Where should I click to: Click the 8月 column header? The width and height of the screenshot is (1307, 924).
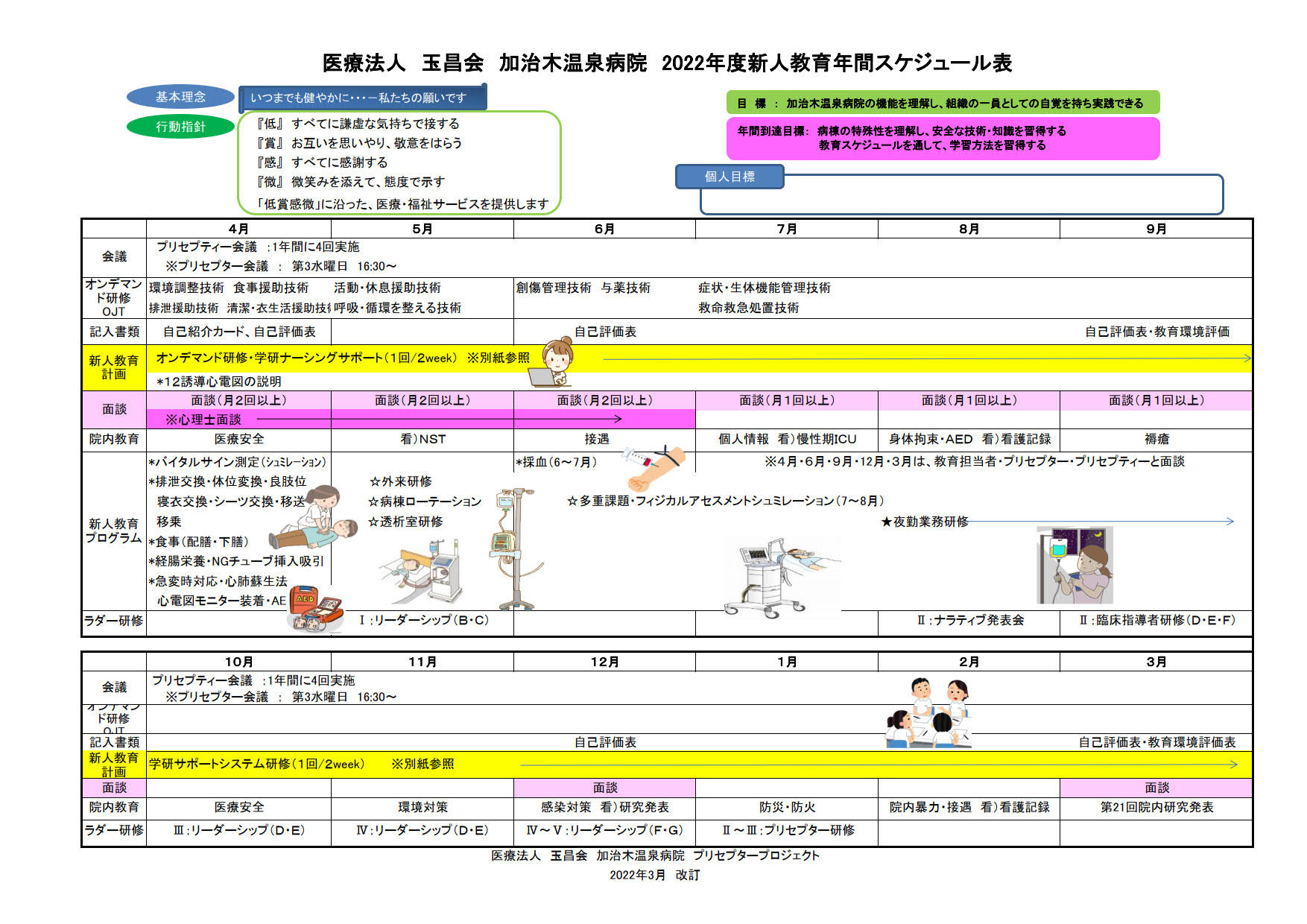(x=969, y=229)
